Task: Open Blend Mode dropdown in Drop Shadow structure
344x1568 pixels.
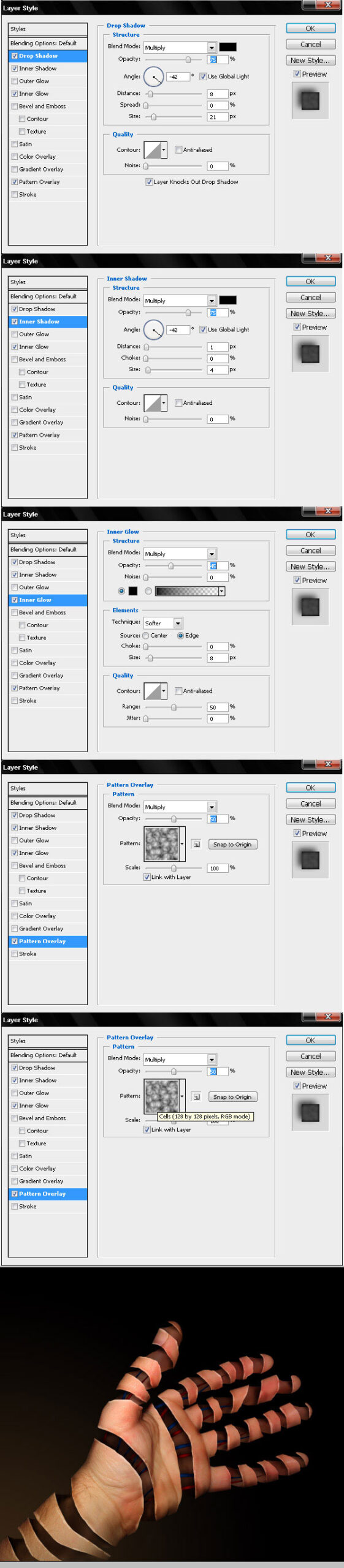Action: 180,47
